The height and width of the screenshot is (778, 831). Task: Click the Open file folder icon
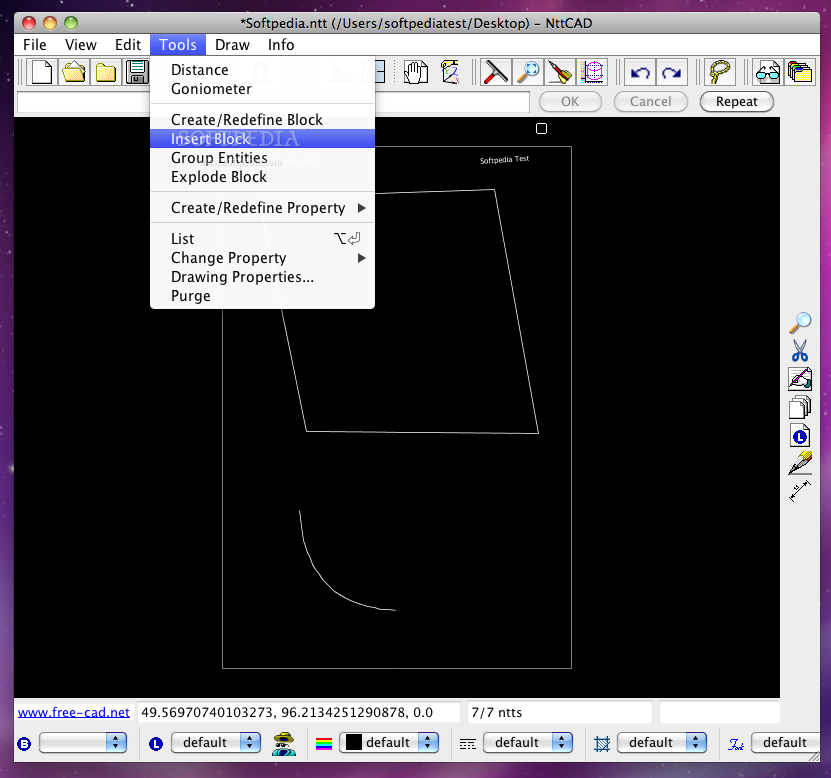click(x=74, y=72)
